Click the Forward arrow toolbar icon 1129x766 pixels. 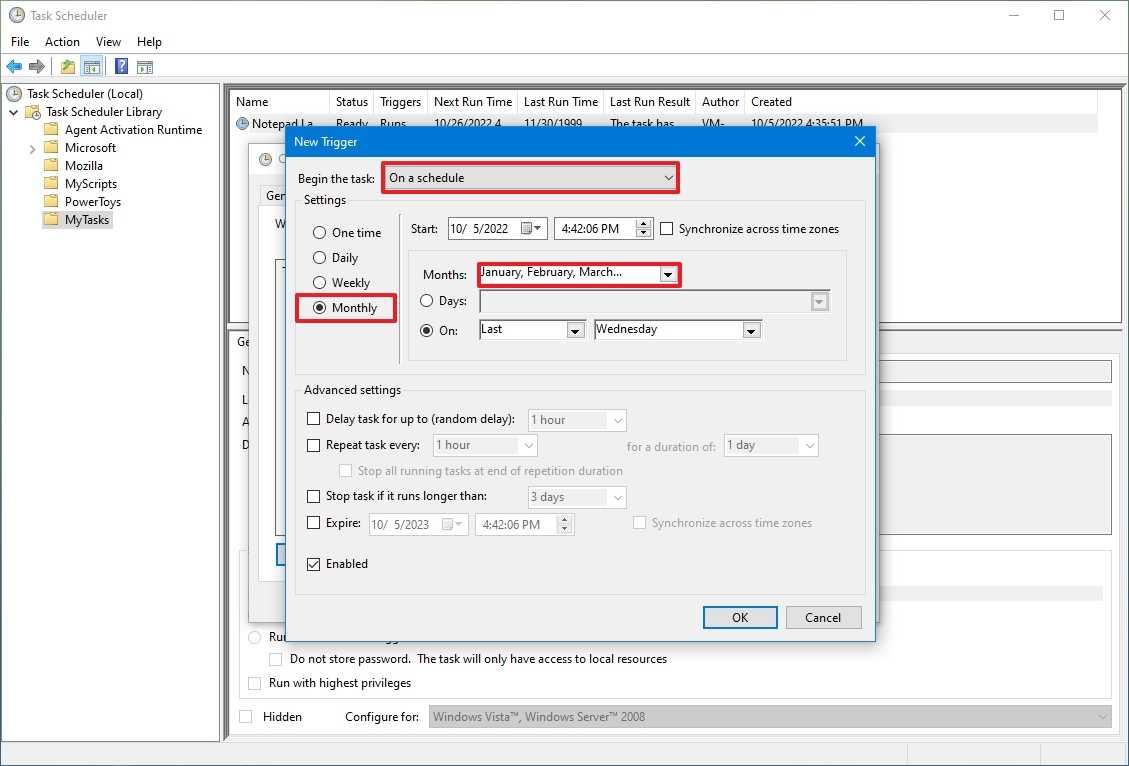point(37,67)
